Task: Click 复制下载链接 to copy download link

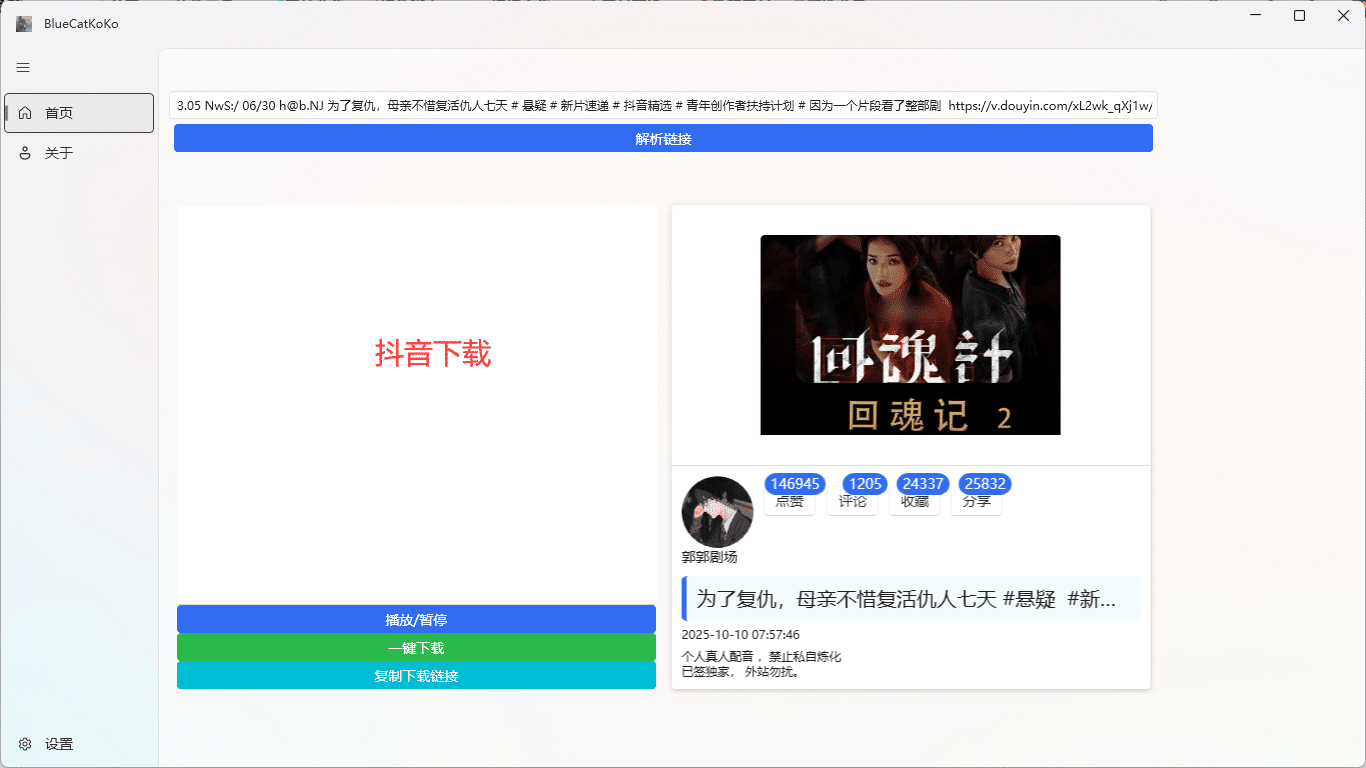Action: [416, 675]
